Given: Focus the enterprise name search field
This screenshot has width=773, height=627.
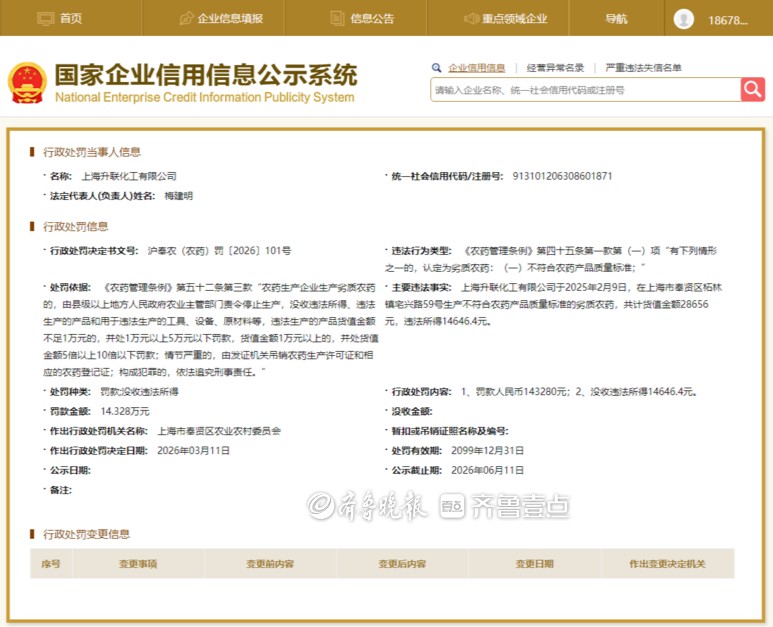Looking at the screenshot, I should [585, 90].
